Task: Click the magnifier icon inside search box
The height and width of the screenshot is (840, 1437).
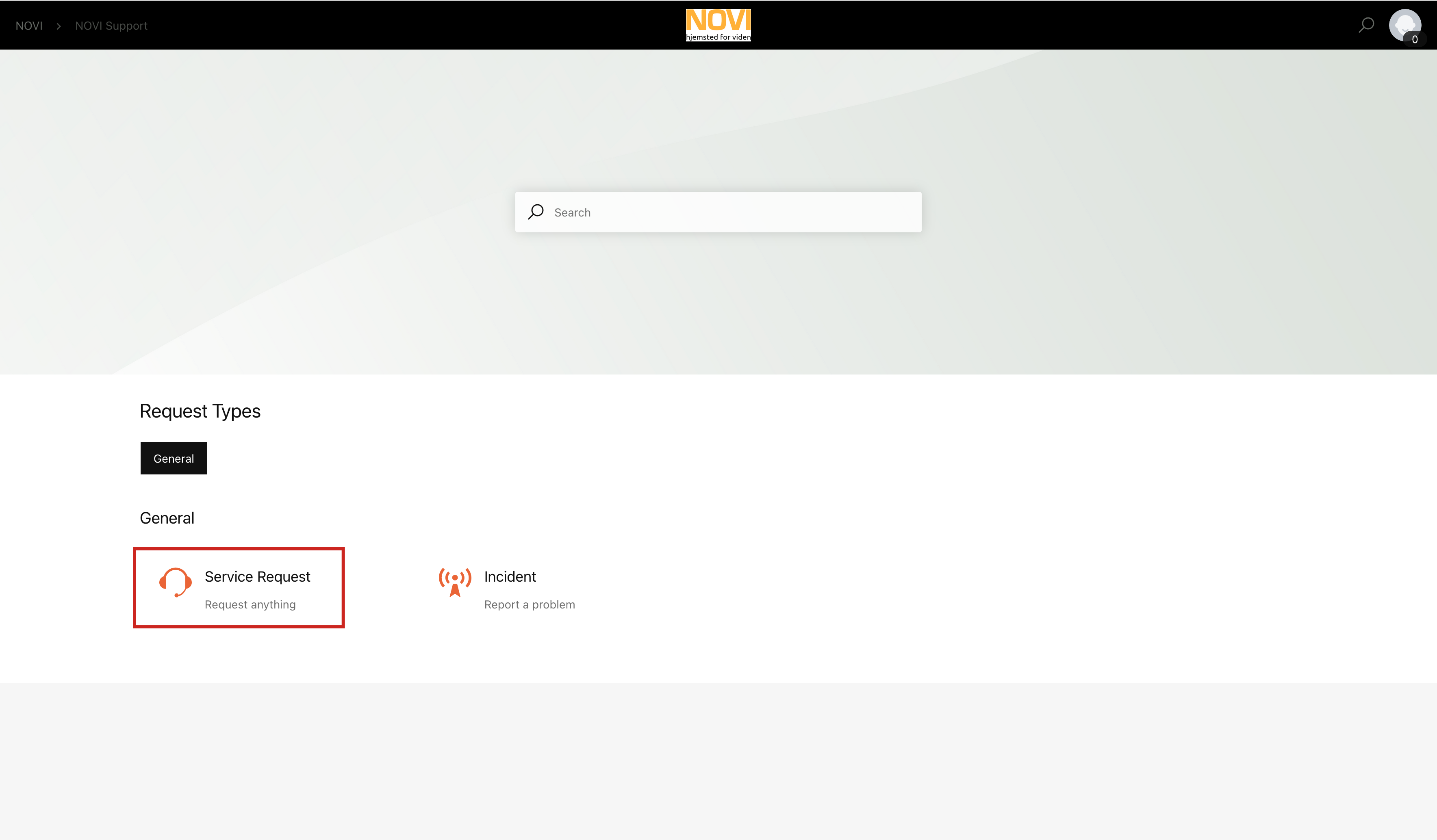Action: 536,212
